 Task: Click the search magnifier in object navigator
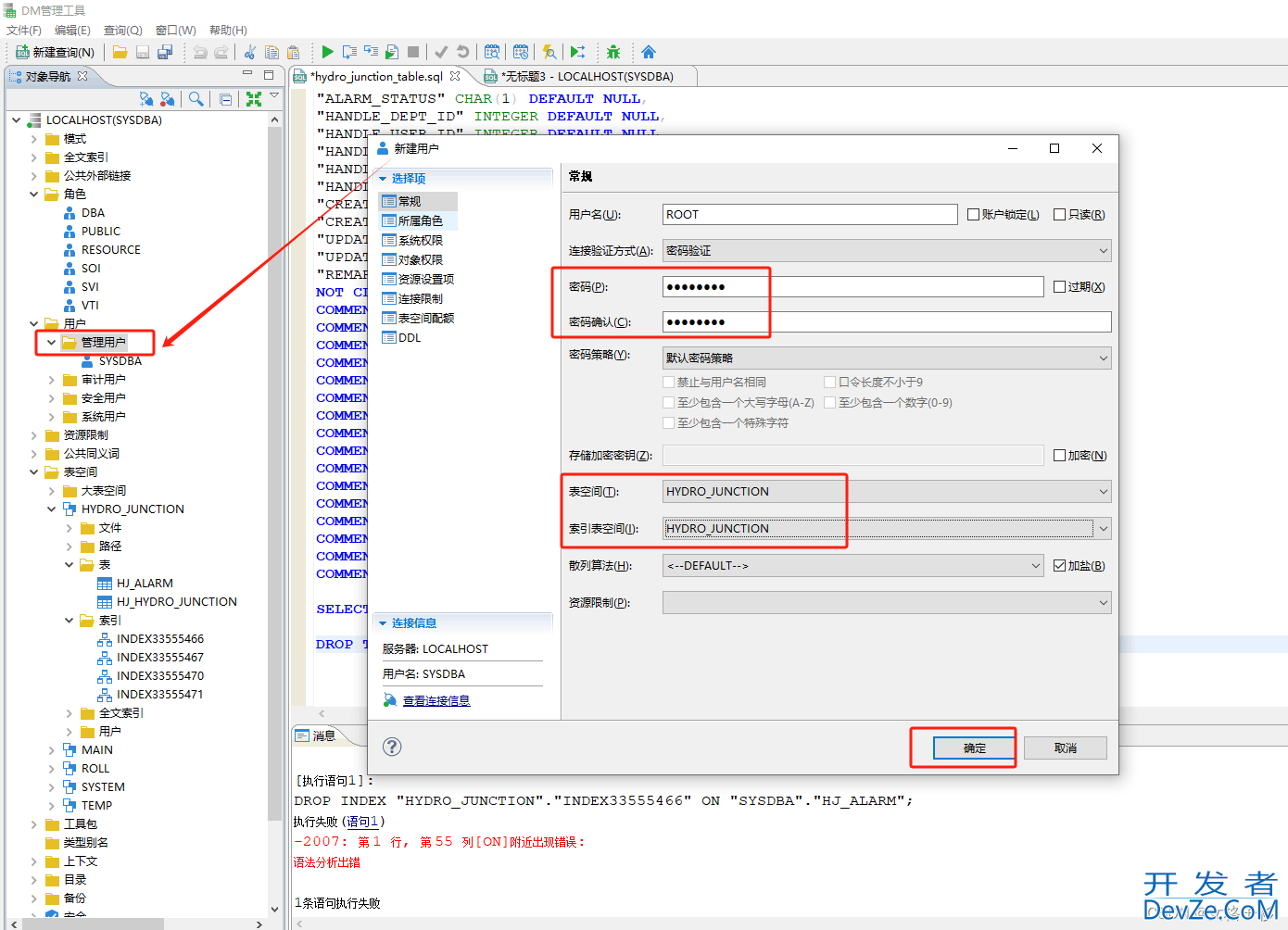click(x=196, y=98)
